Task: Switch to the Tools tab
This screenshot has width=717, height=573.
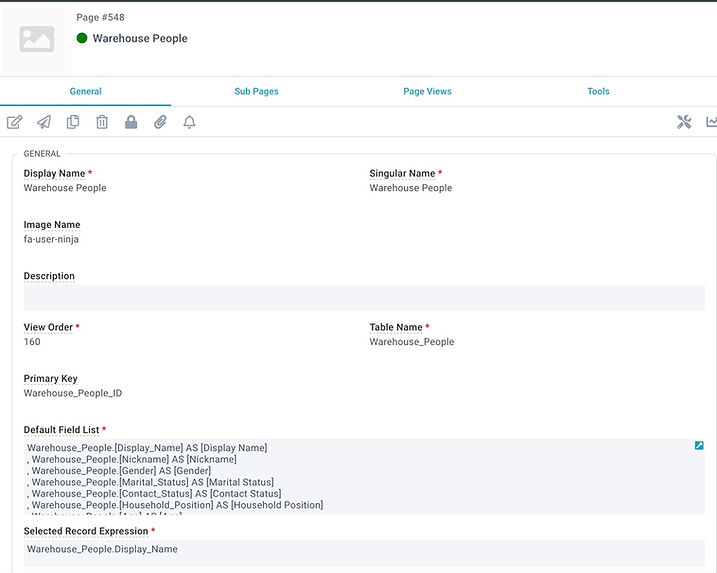Action: (599, 91)
